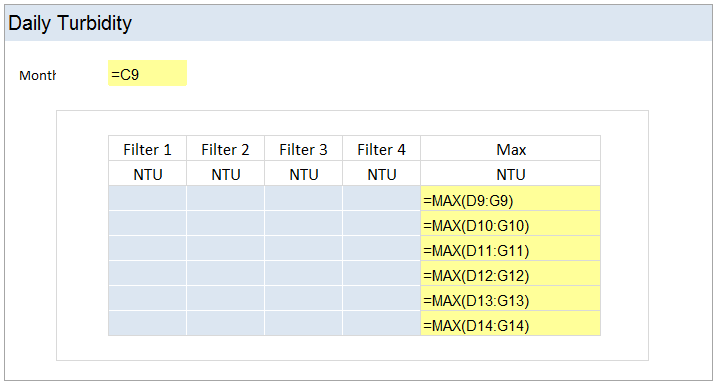
Task: Select Filter 1 input cell in =MAX(D11:G11) row
Action: 147,248
